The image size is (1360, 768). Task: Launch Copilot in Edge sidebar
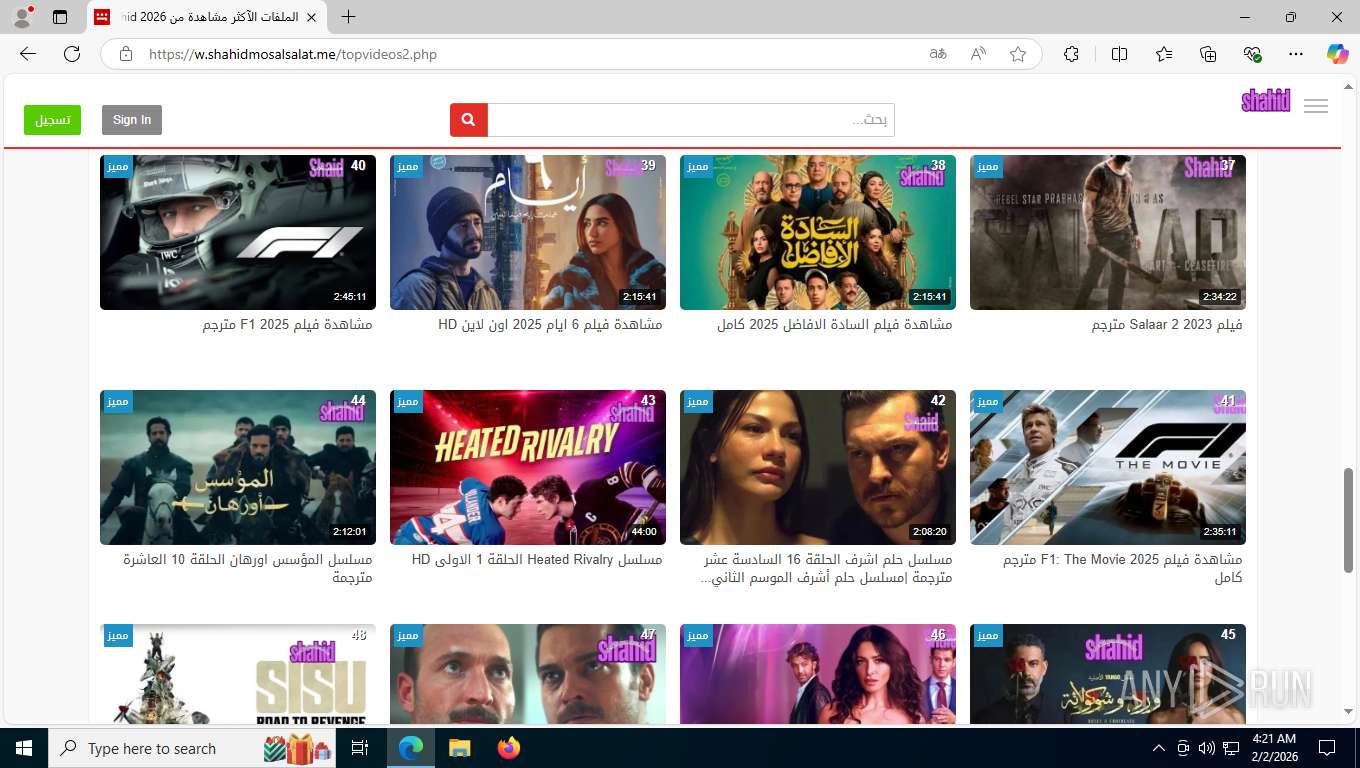pos(1338,54)
